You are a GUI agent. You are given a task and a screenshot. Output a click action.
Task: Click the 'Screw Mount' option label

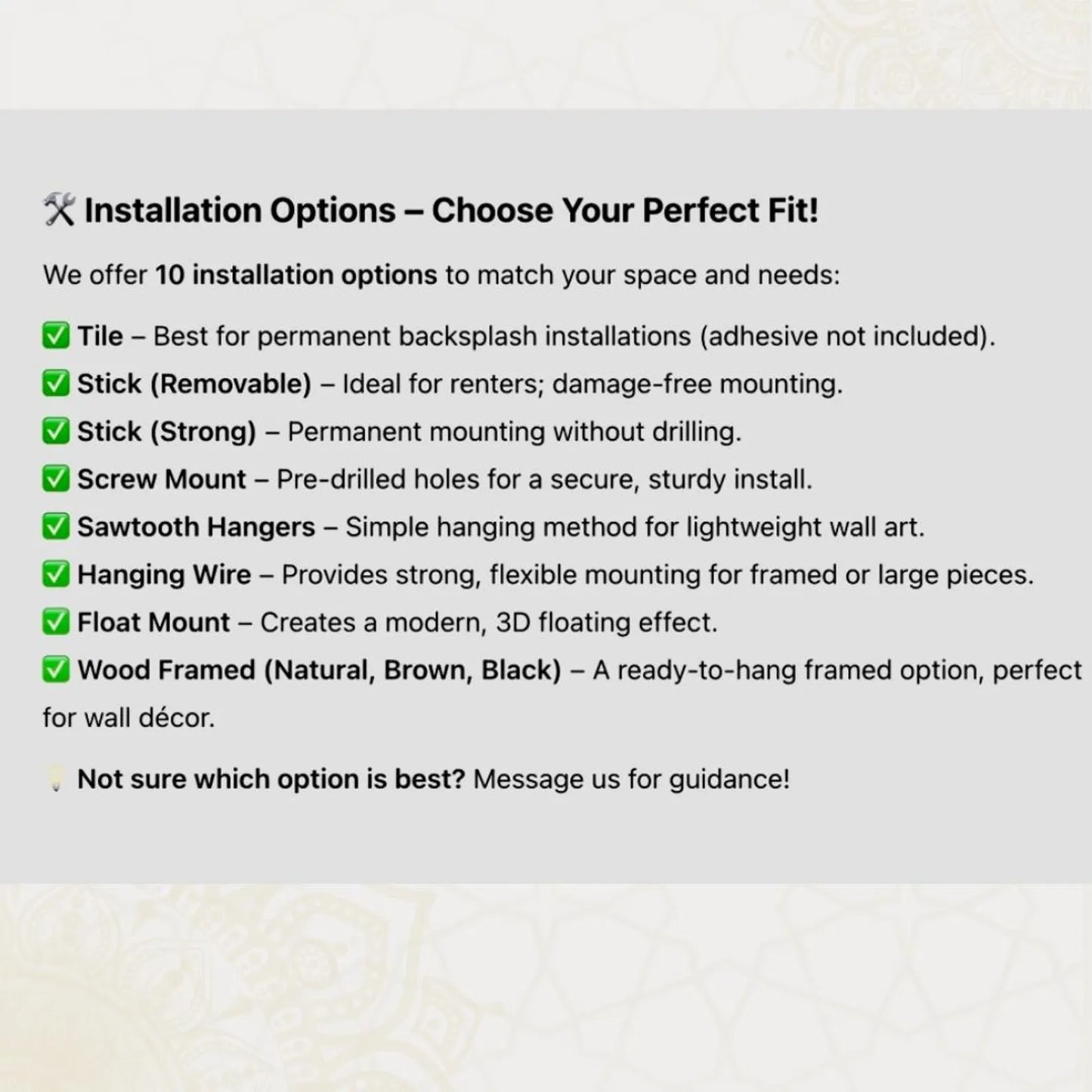point(162,479)
